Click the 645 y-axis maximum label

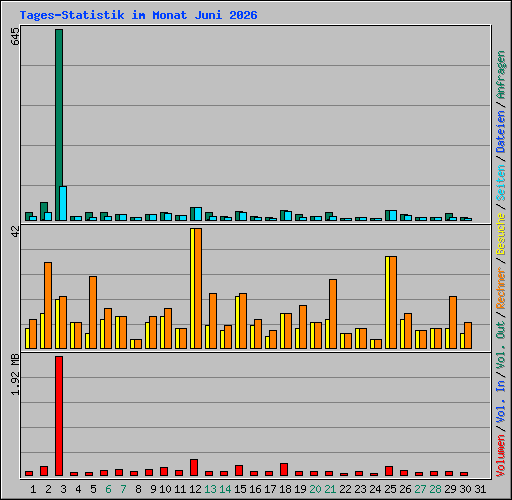tap(16, 37)
